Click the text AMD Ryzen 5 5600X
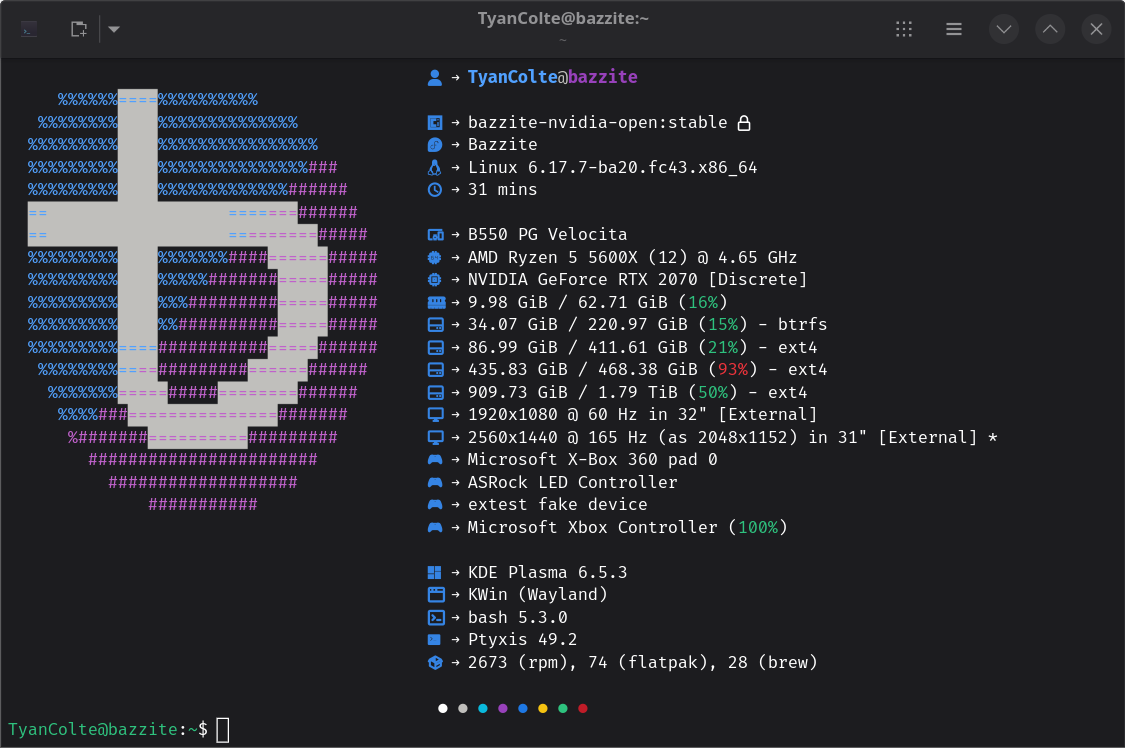Viewport: 1125px width, 748px height. click(x=553, y=257)
